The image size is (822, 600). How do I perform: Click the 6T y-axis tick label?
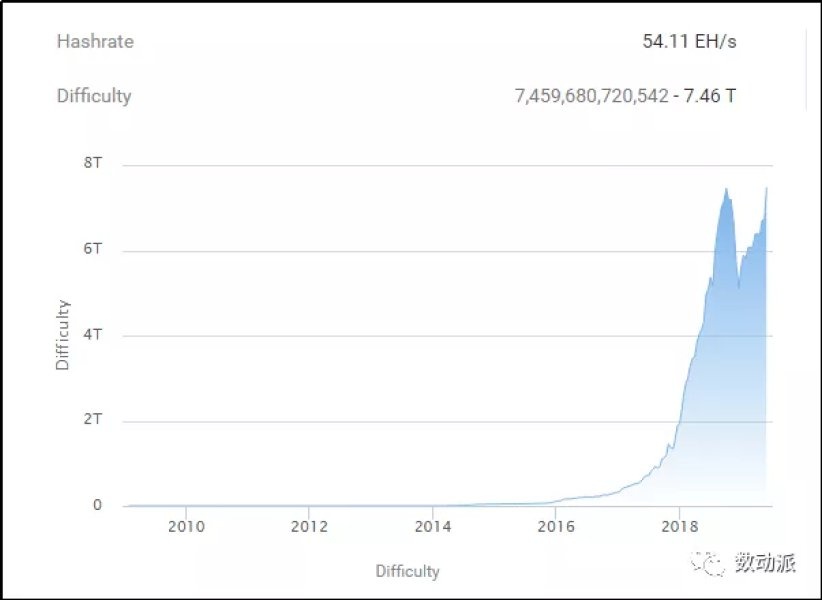point(92,250)
